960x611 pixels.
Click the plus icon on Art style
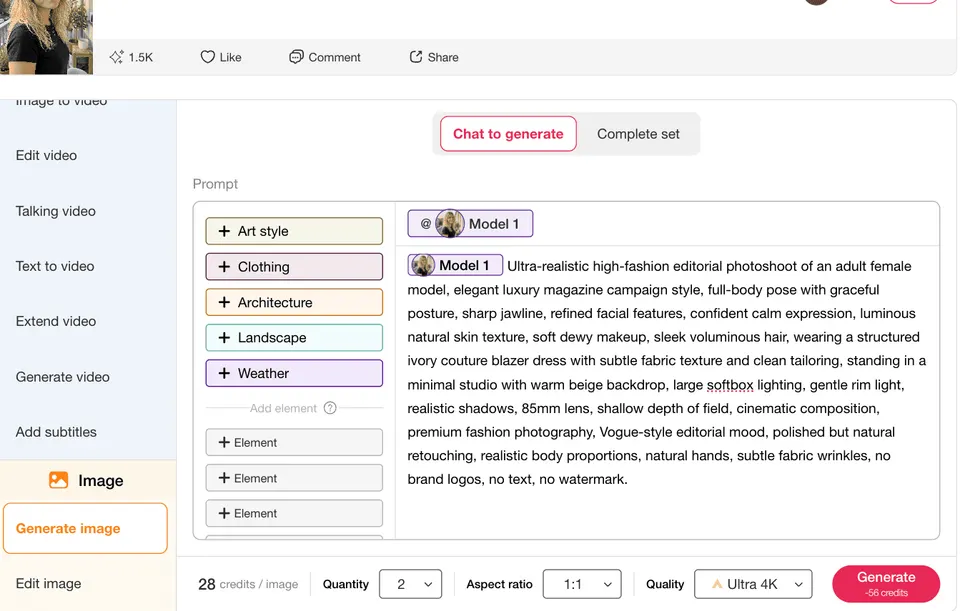click(224, 231)
